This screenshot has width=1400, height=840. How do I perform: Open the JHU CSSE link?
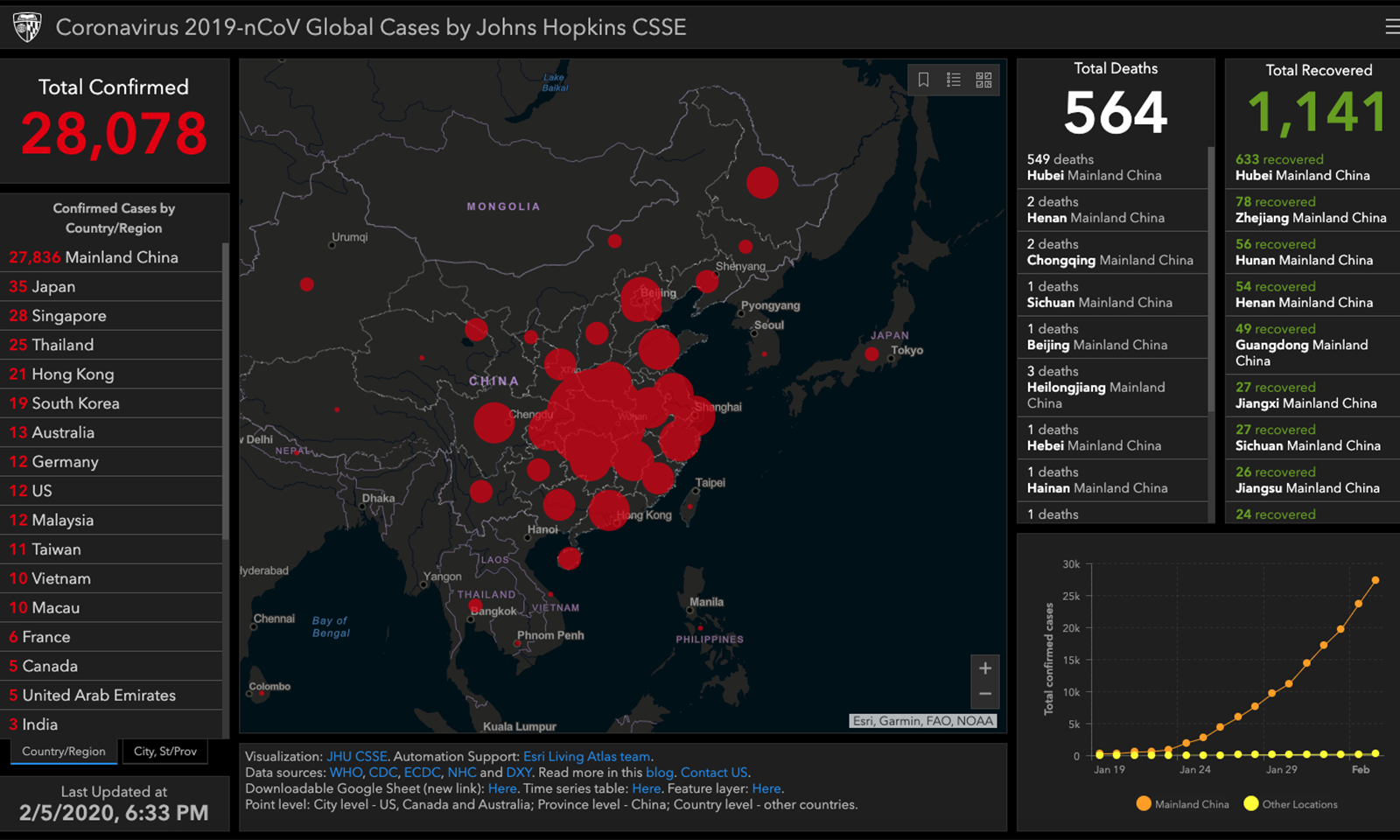(357, 757)
